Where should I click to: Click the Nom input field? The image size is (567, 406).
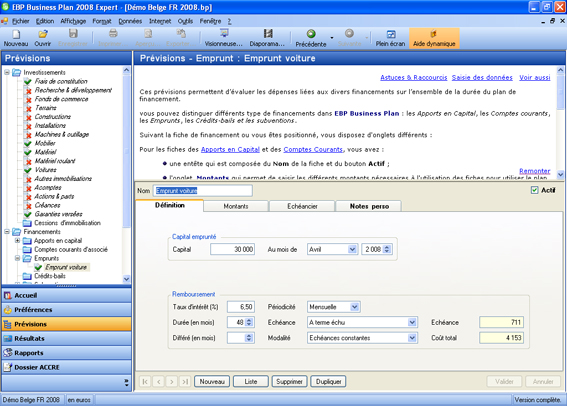203,191
